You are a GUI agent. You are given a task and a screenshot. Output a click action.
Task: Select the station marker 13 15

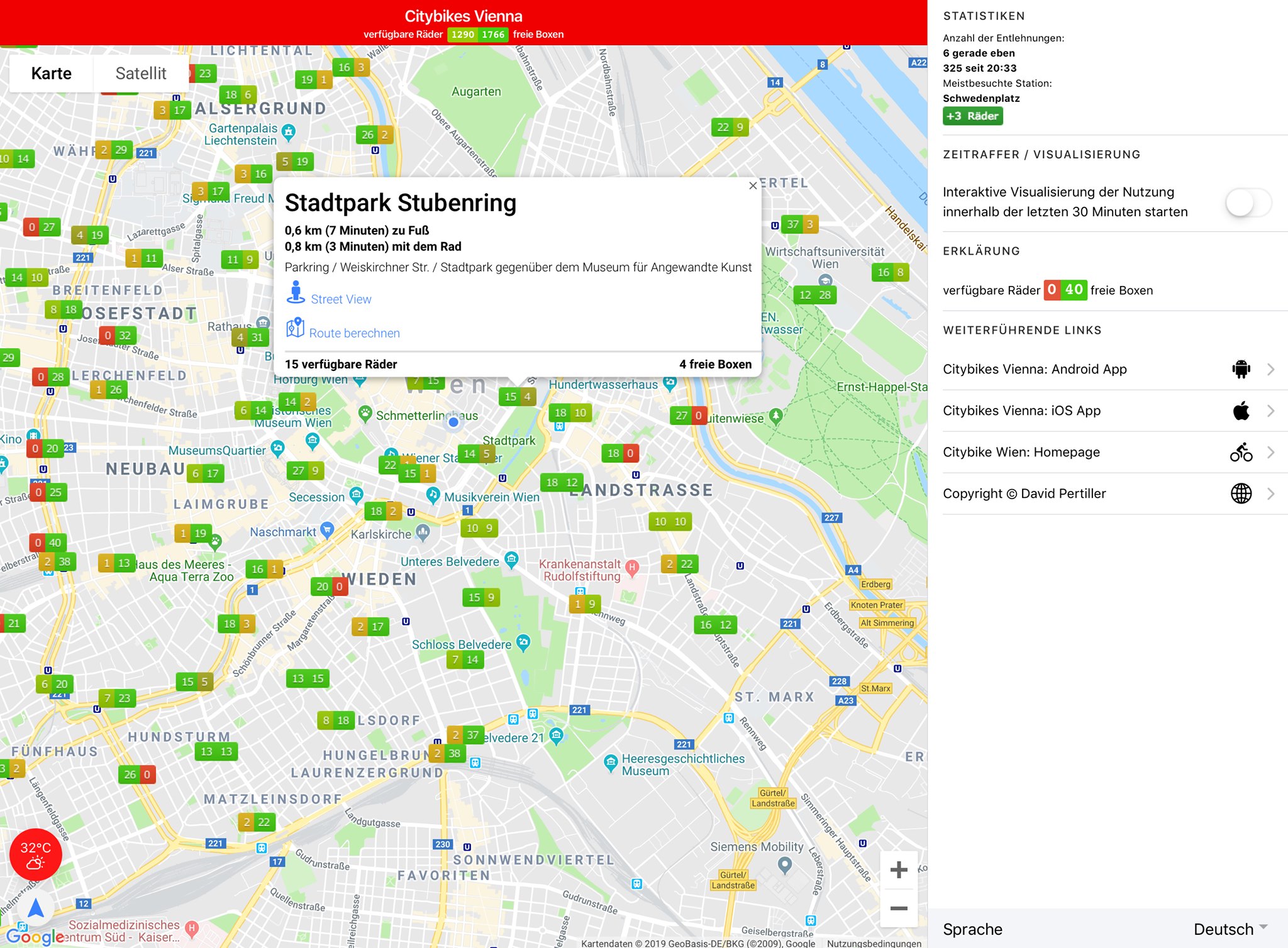pyautogui.click(x=308, y=679)
